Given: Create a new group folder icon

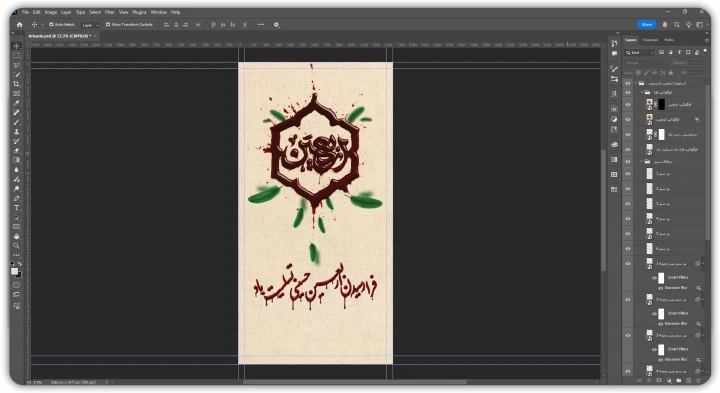Looking at the screenshot, I should [x=679, y=381].
